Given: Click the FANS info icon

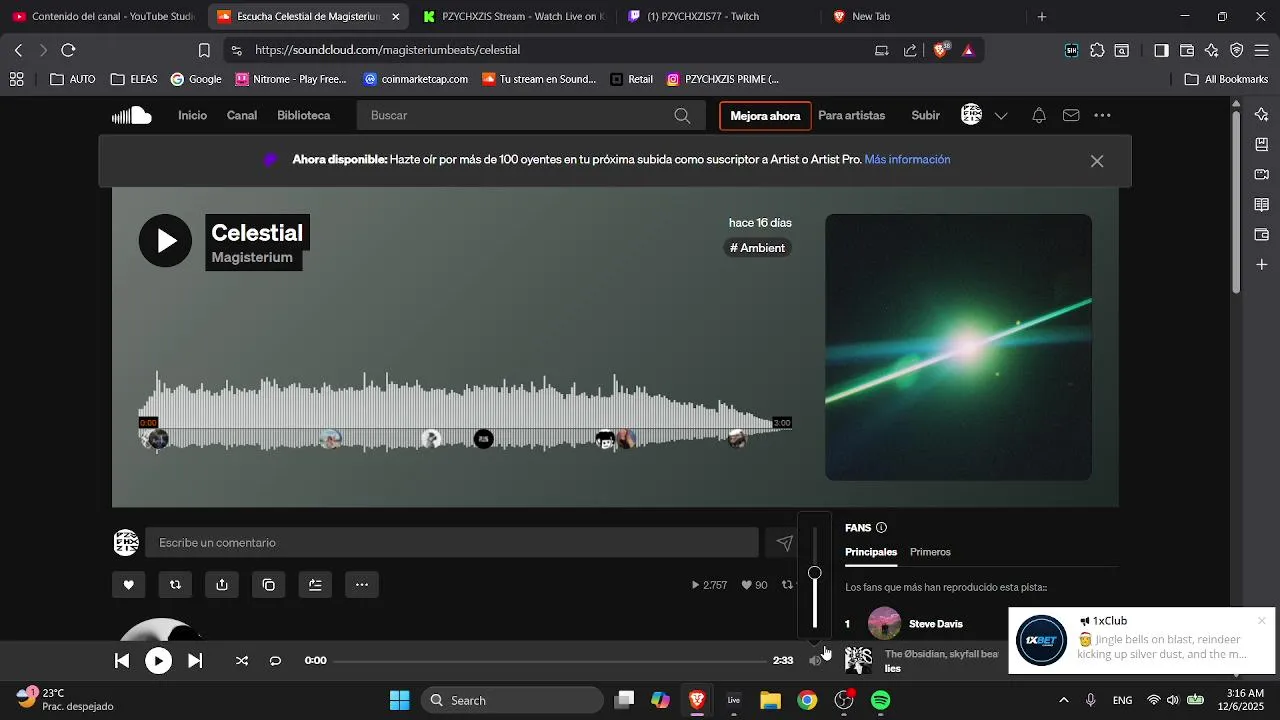Looking at the screenshot, I should pos(881,528).
